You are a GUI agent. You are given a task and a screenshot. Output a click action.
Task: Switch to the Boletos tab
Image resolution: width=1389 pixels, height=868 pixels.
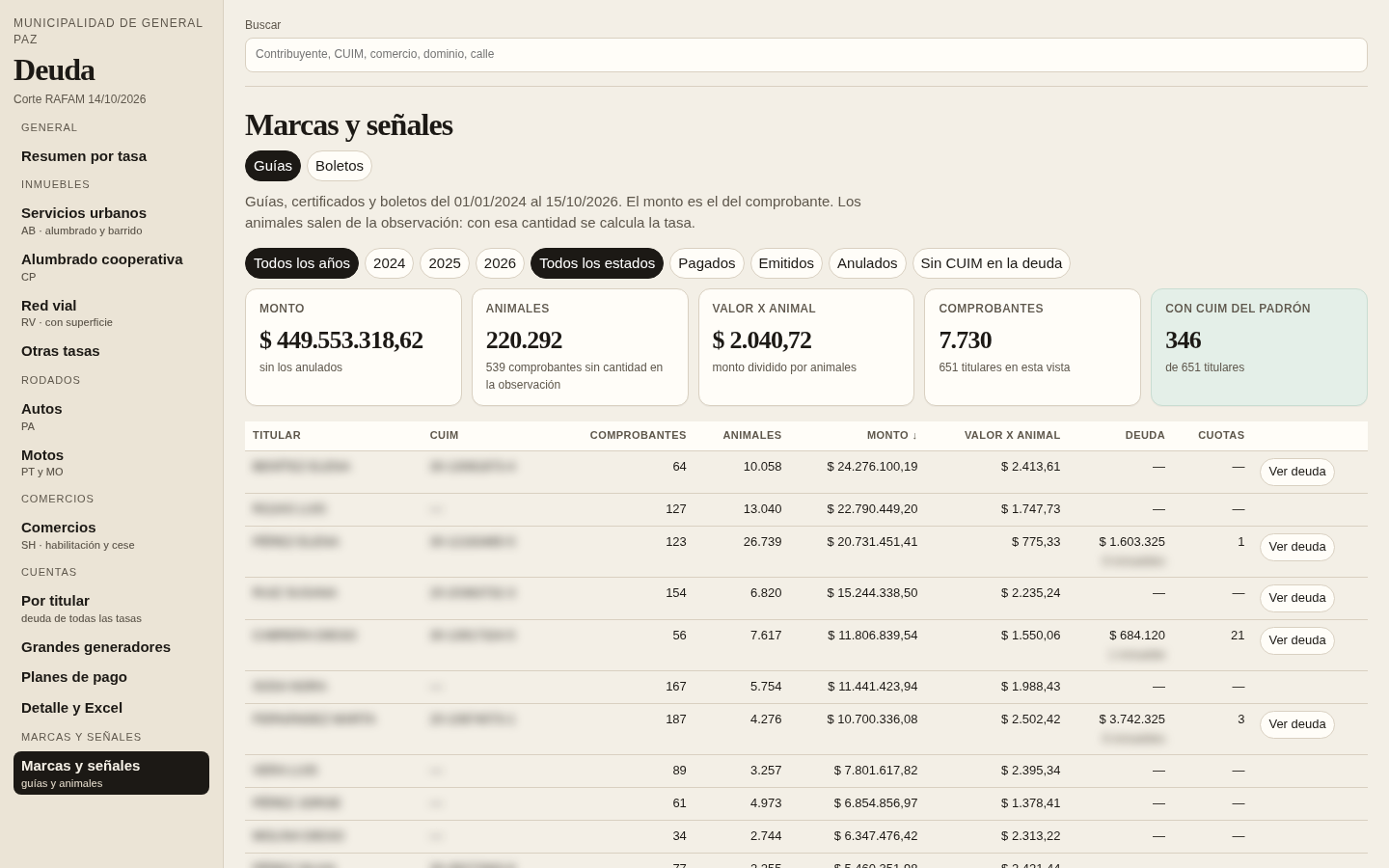tap(340, 166)
